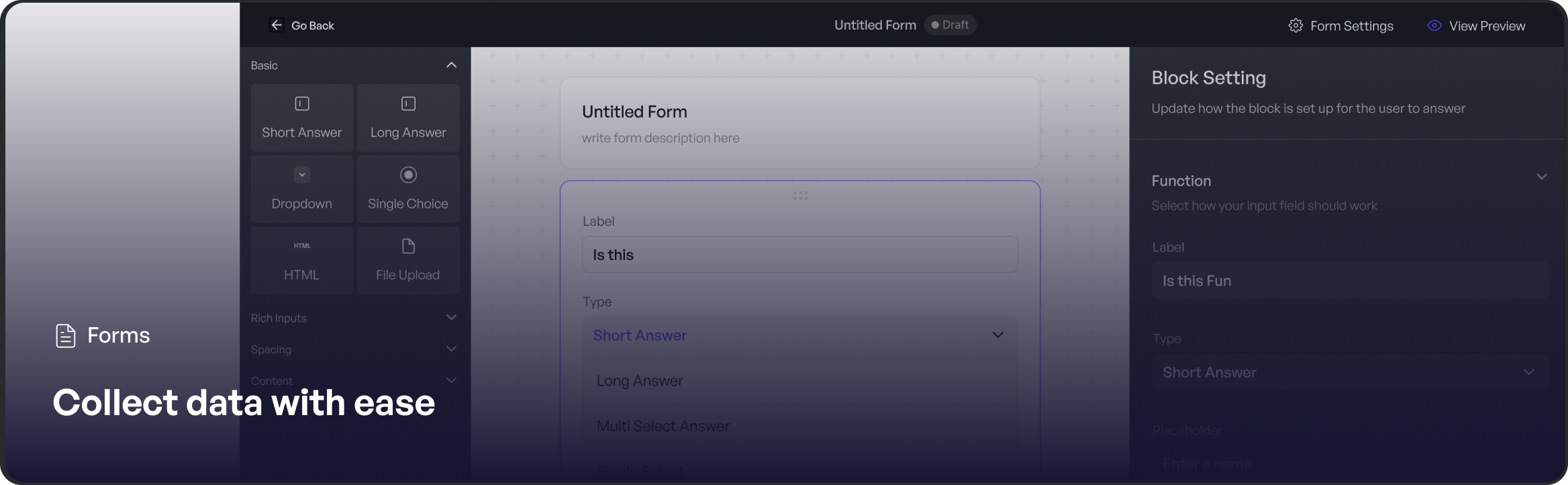Click the Label field containing "Is this"

coord(799,255)
